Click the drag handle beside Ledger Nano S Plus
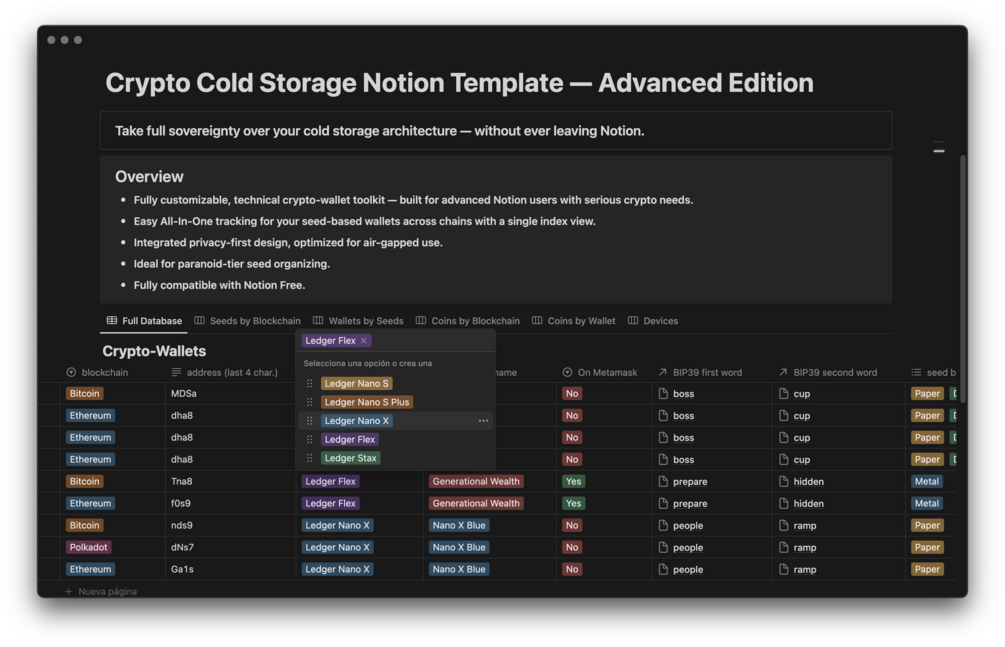This screenshot has width=1005, height=647. (310, 402)
